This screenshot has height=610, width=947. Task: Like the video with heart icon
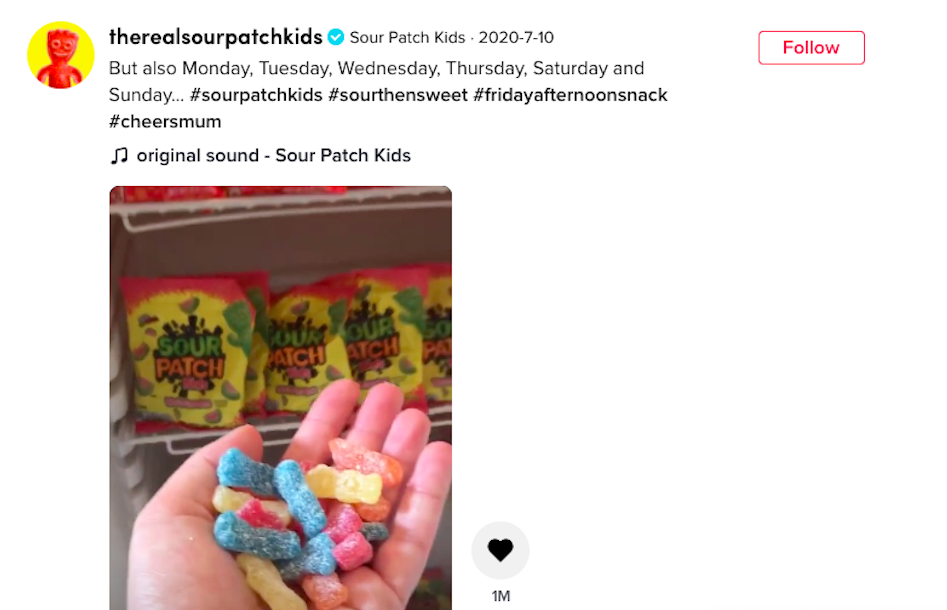point(500,550)
